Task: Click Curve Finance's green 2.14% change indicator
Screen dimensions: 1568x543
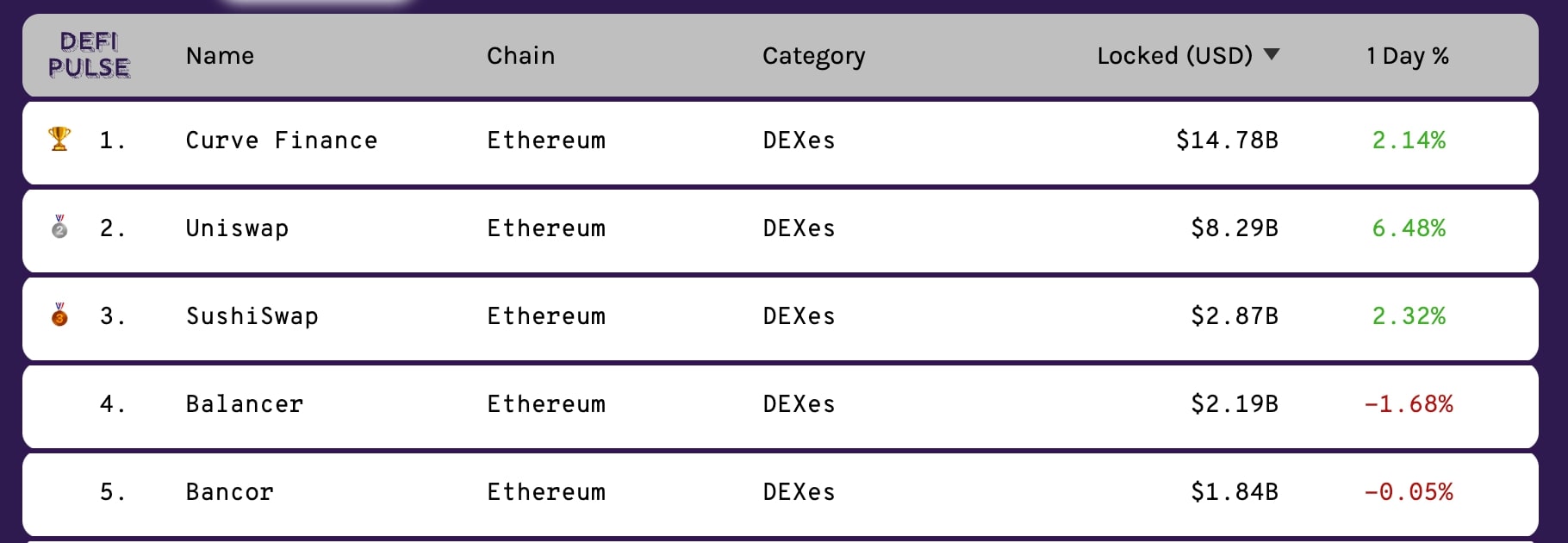Action: [1409, 140]
